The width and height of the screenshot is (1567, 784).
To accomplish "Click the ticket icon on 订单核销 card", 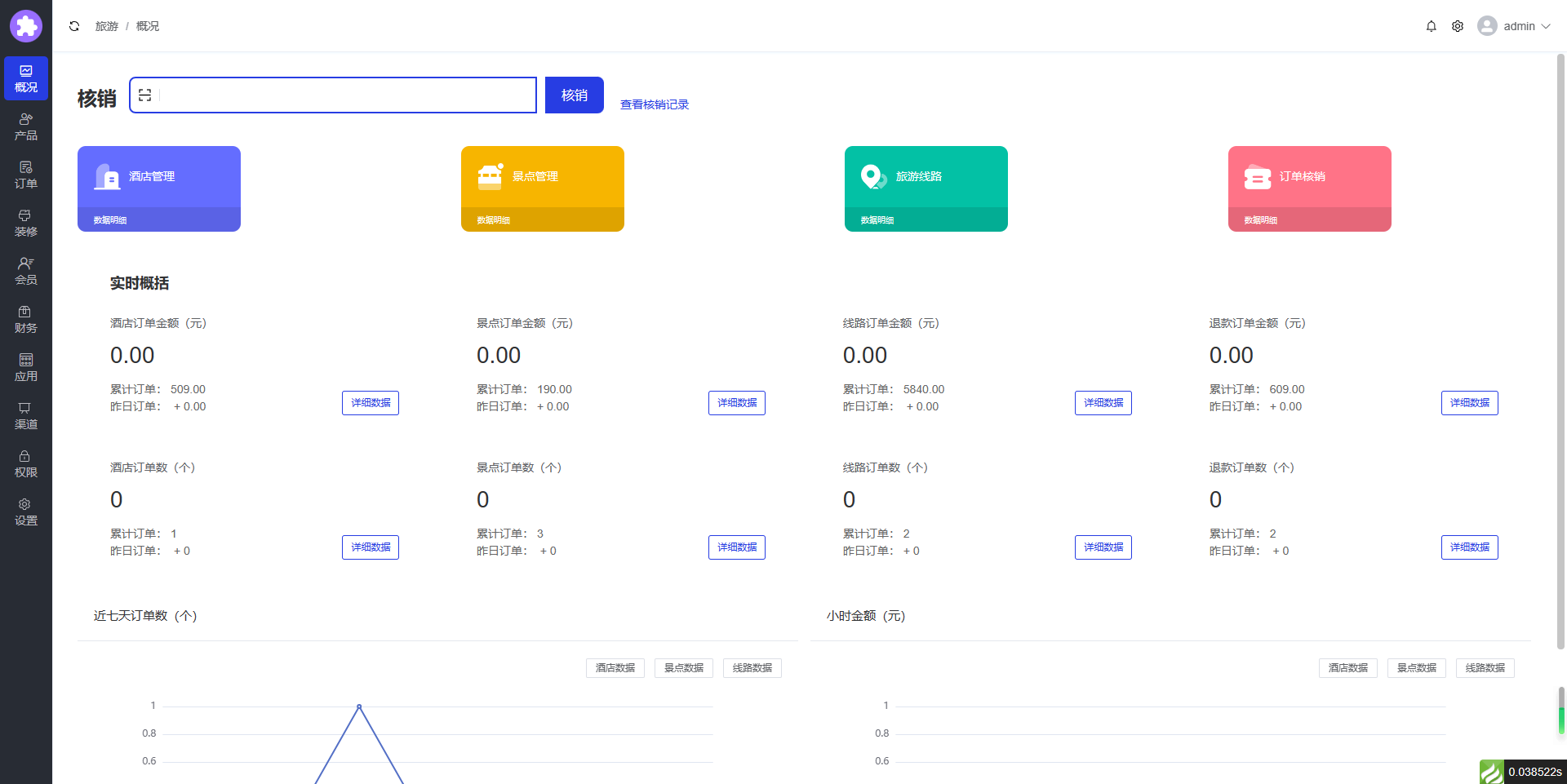I will point(1258,177).
